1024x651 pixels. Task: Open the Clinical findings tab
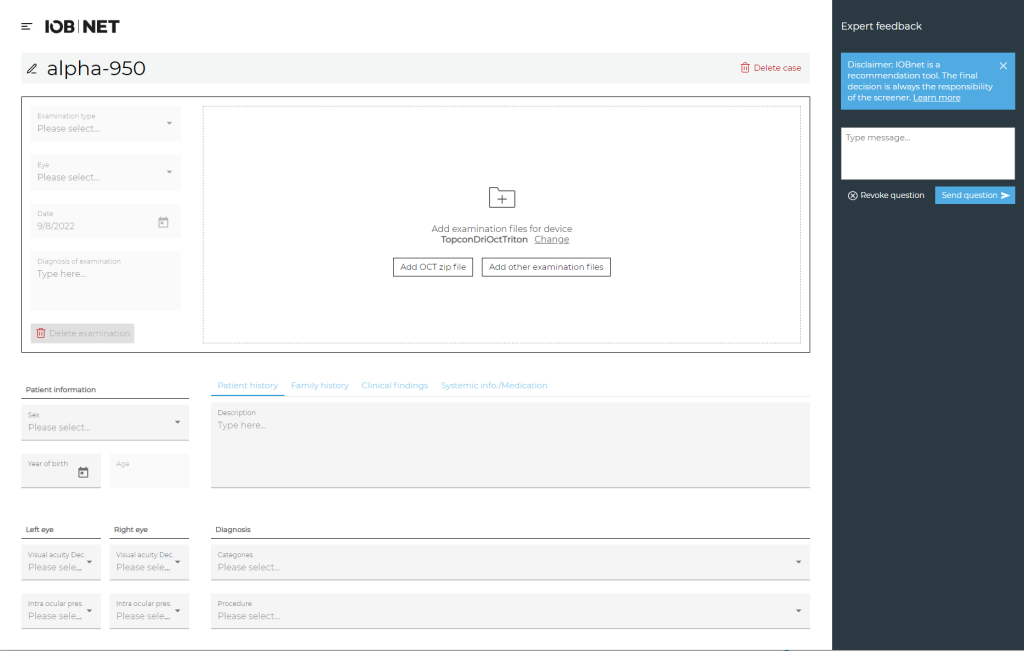coord(394,385)
